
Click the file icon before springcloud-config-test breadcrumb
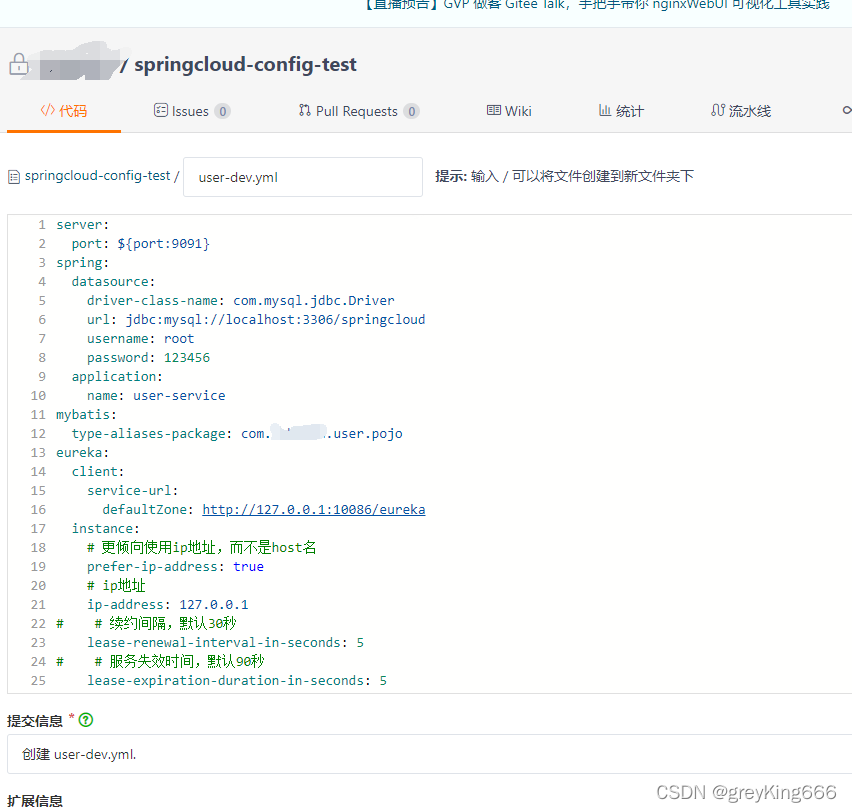pos(14,177)
